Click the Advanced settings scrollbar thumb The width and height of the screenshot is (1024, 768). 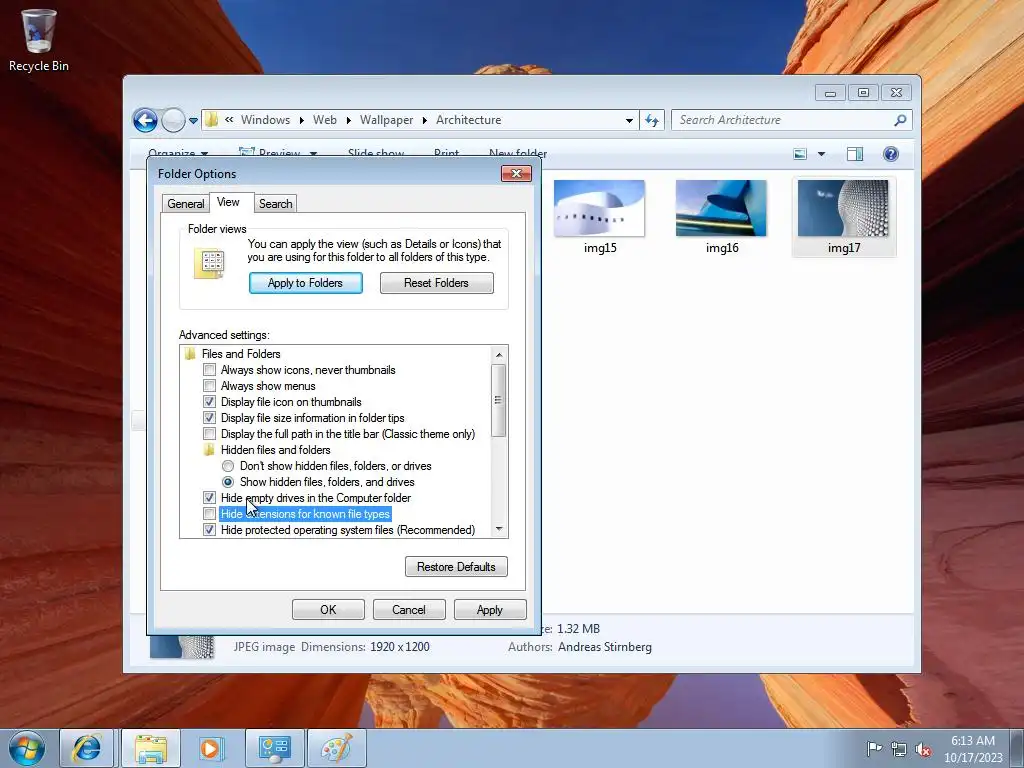point(499,400)
